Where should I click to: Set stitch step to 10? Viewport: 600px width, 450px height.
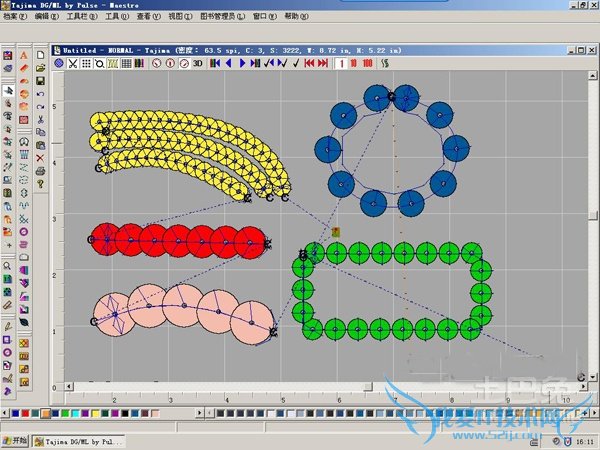pyautogui.click(x=354, y=63)
